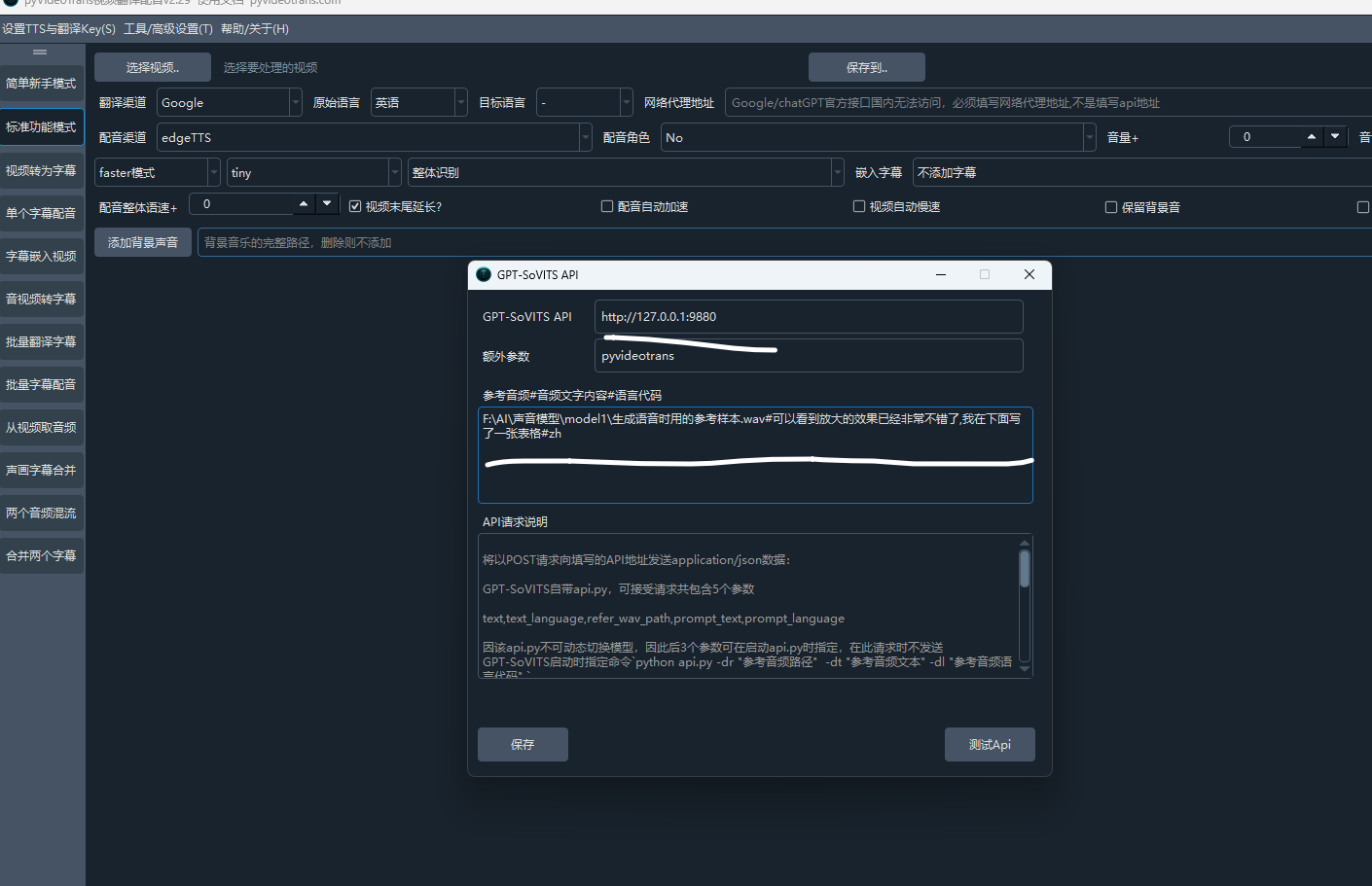Image resolution: width=1372 pixels, height=886 pixels.
Task: Expand the 配音角色 No dropdown
Action: (x=879, y=137)
